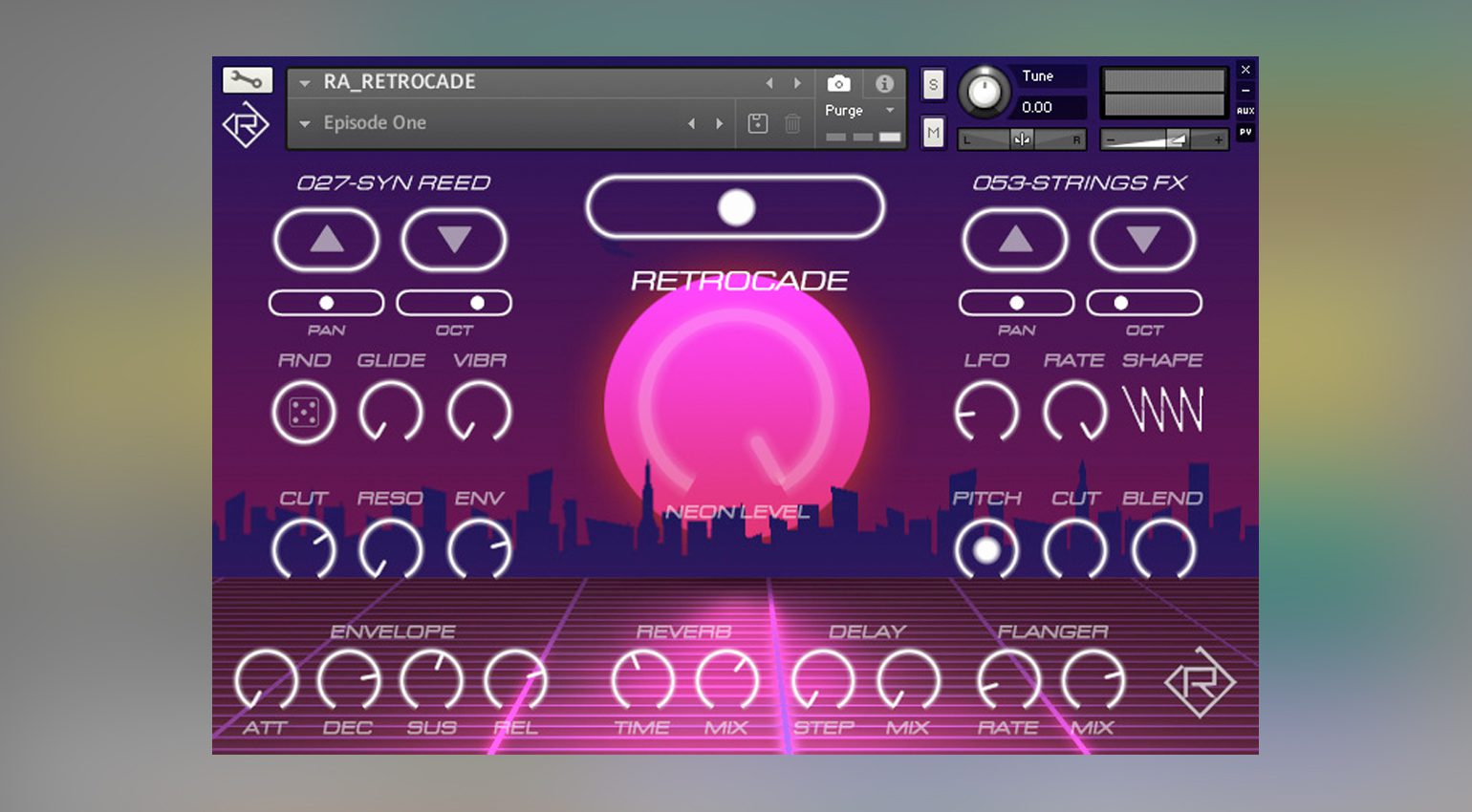Click the camera snapshot icon
1472x812 pixels.
838,84
